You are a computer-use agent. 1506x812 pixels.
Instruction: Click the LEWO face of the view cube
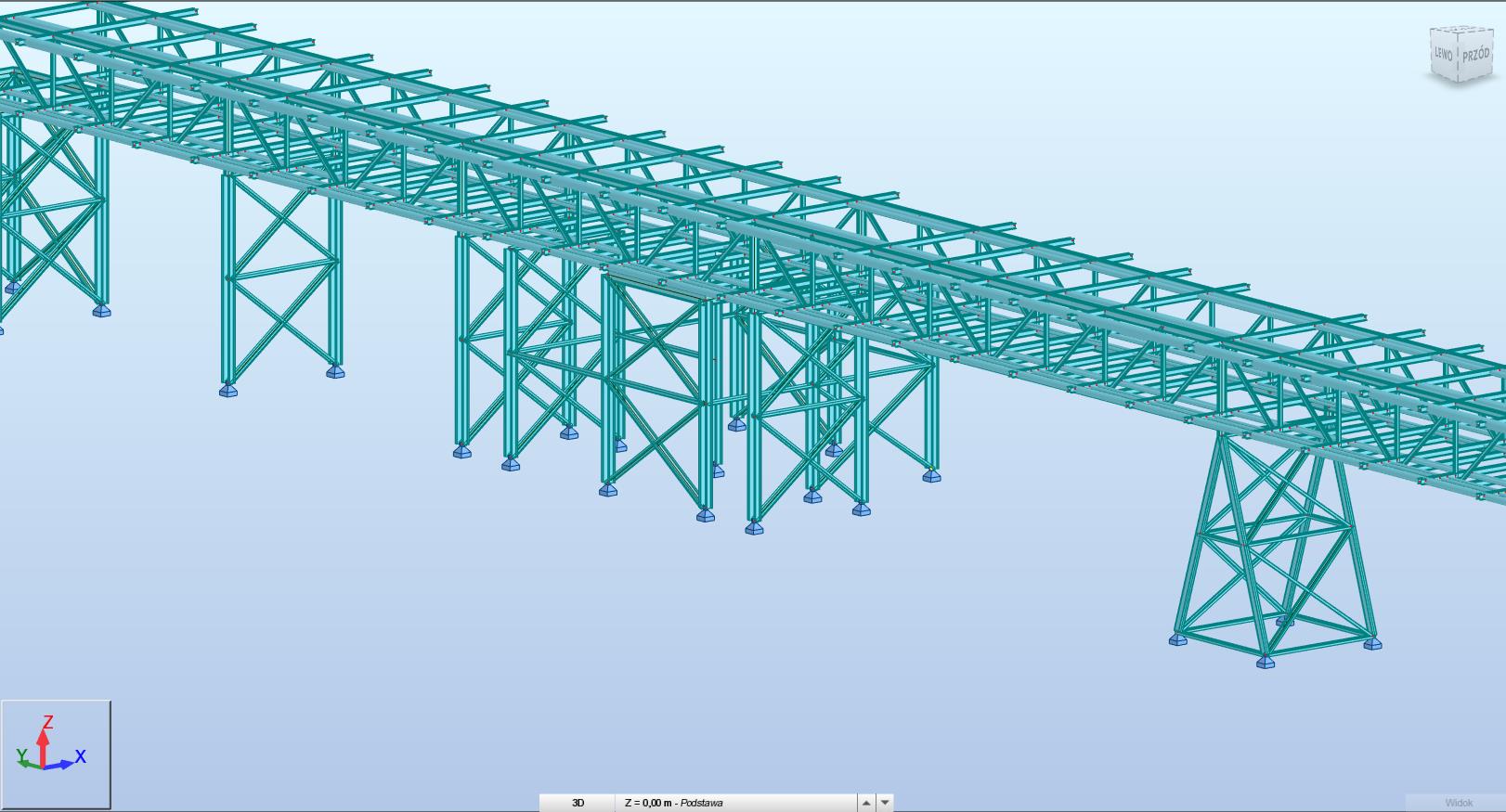[x=1443, y=54]
